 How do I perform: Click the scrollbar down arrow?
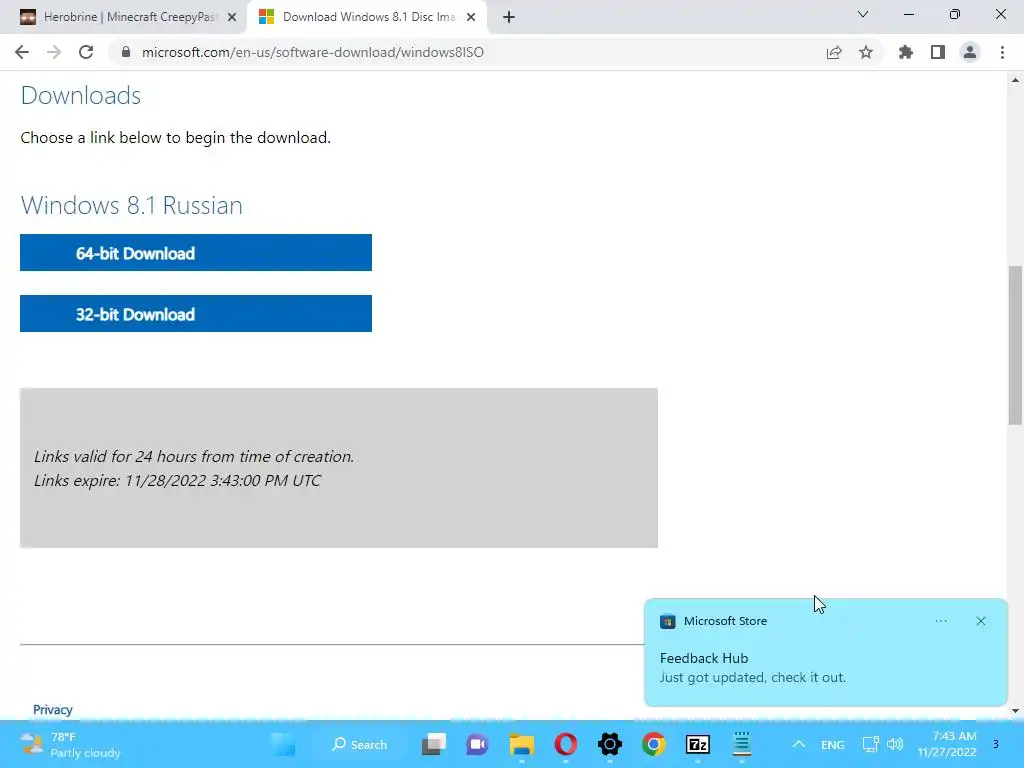coord(1015,711)
